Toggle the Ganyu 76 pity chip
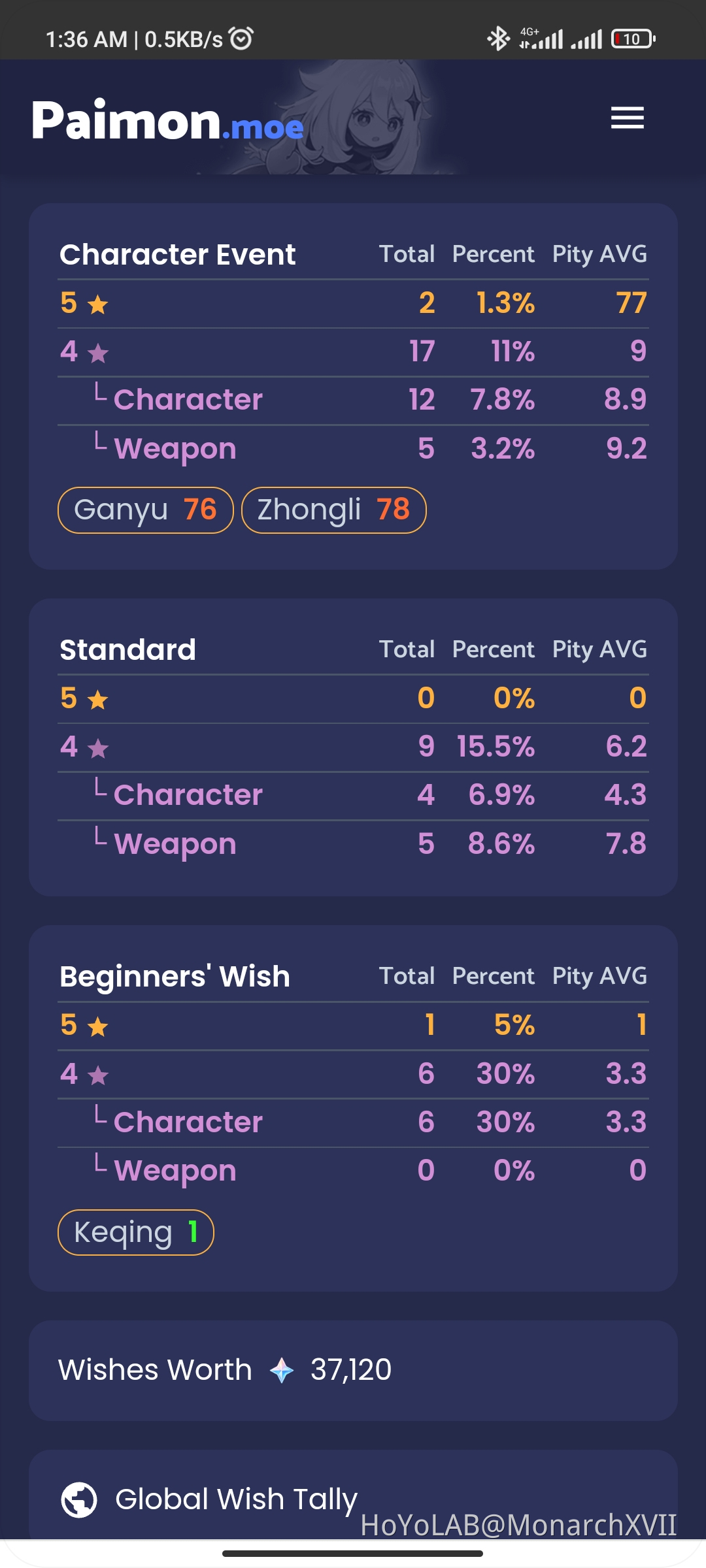The height and width of the screenshot is (1568, 706). [145, 510]
